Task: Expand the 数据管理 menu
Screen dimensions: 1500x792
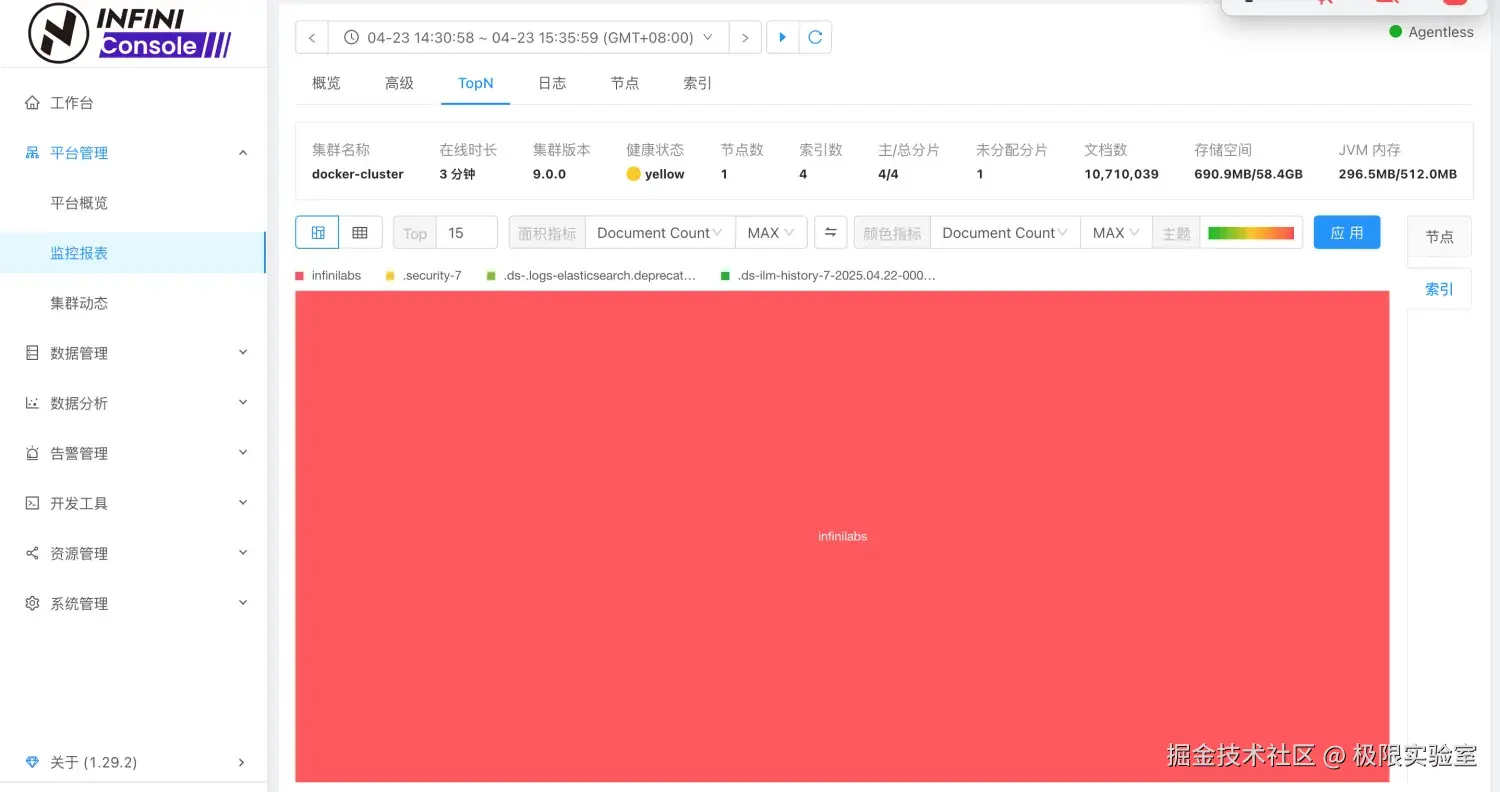Action: click(242, 353)
